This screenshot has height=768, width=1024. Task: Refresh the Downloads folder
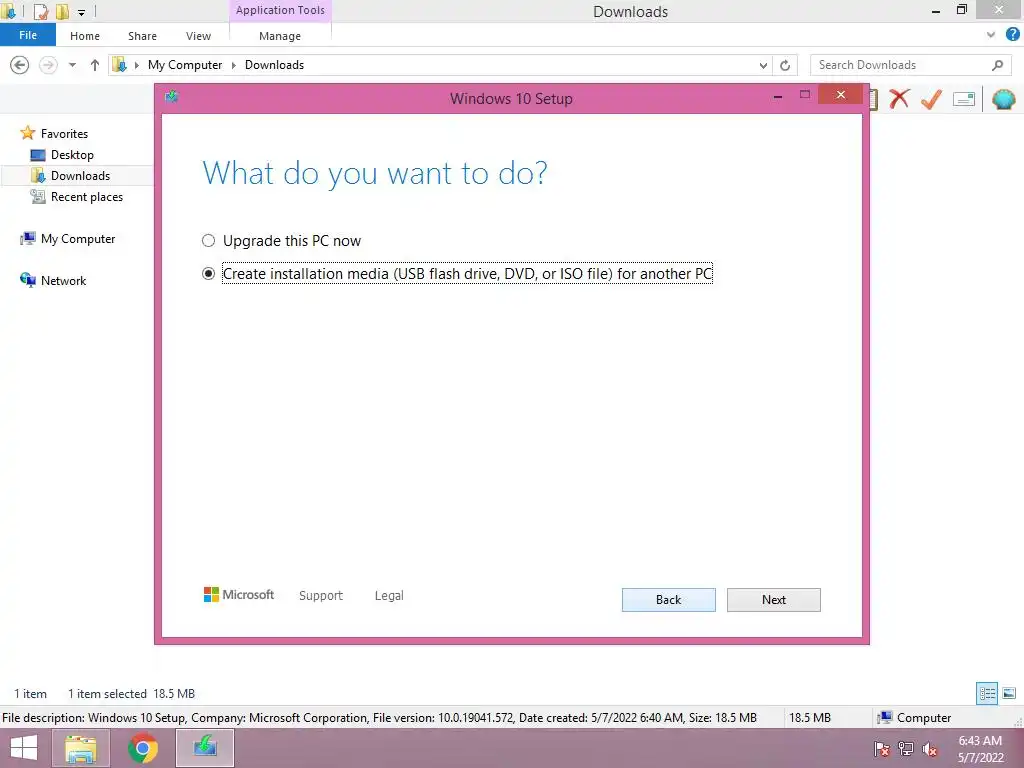pos(785,65)
